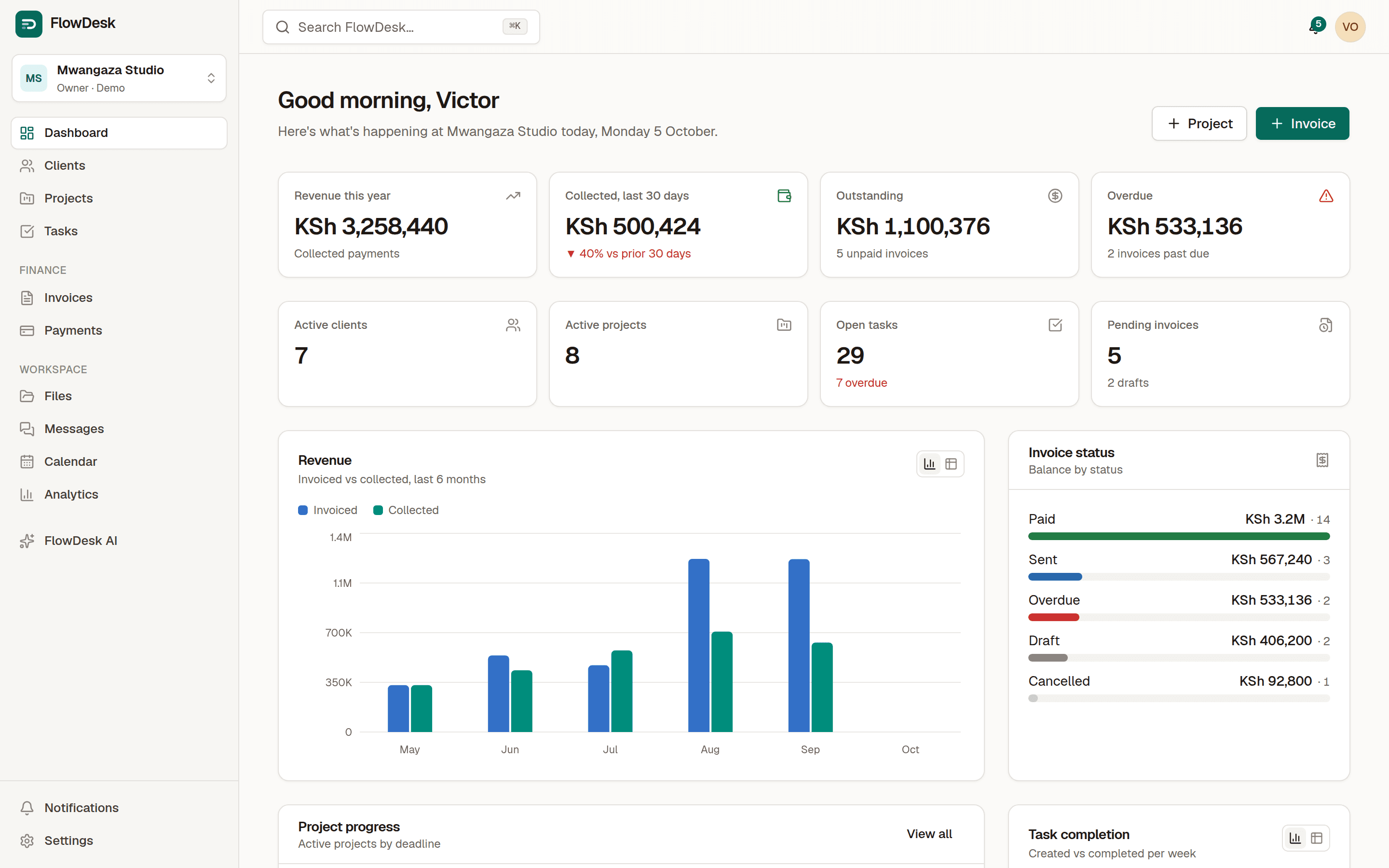Click the blue Sent progress bar
This screenshot has width=1389, height=868.
pos(1055,577)
